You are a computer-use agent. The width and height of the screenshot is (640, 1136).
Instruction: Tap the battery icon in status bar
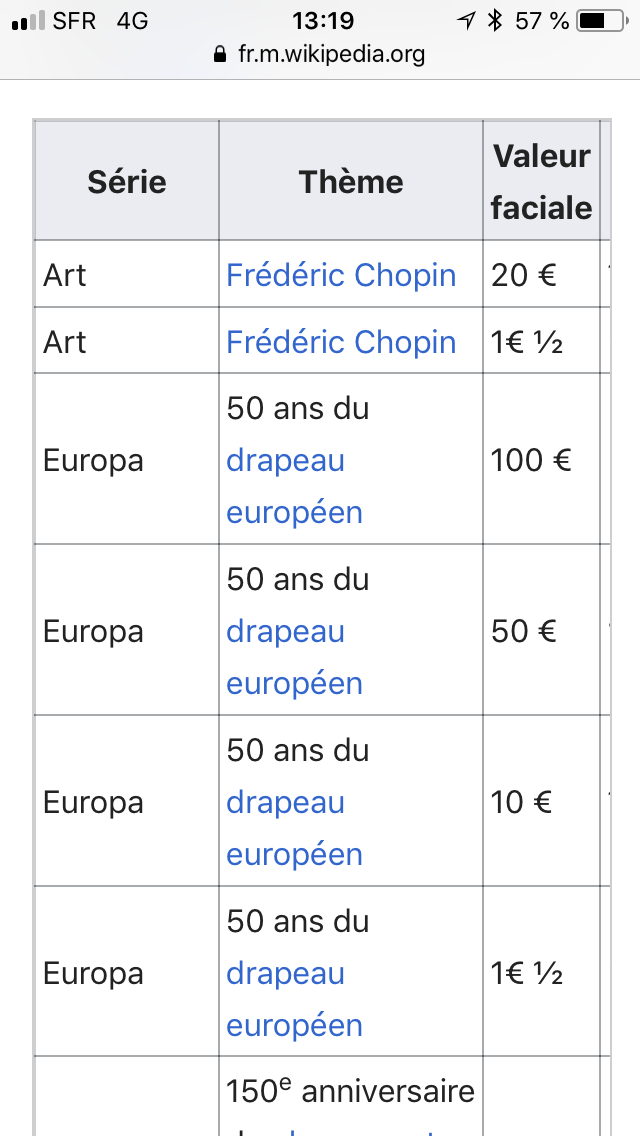[x=603, y=21]
